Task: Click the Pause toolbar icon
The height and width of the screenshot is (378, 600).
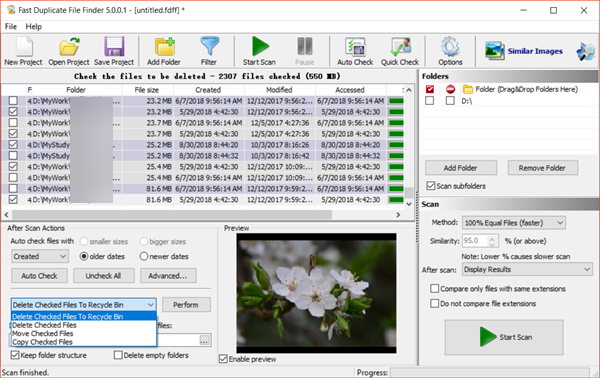Action: coord(305,51)
